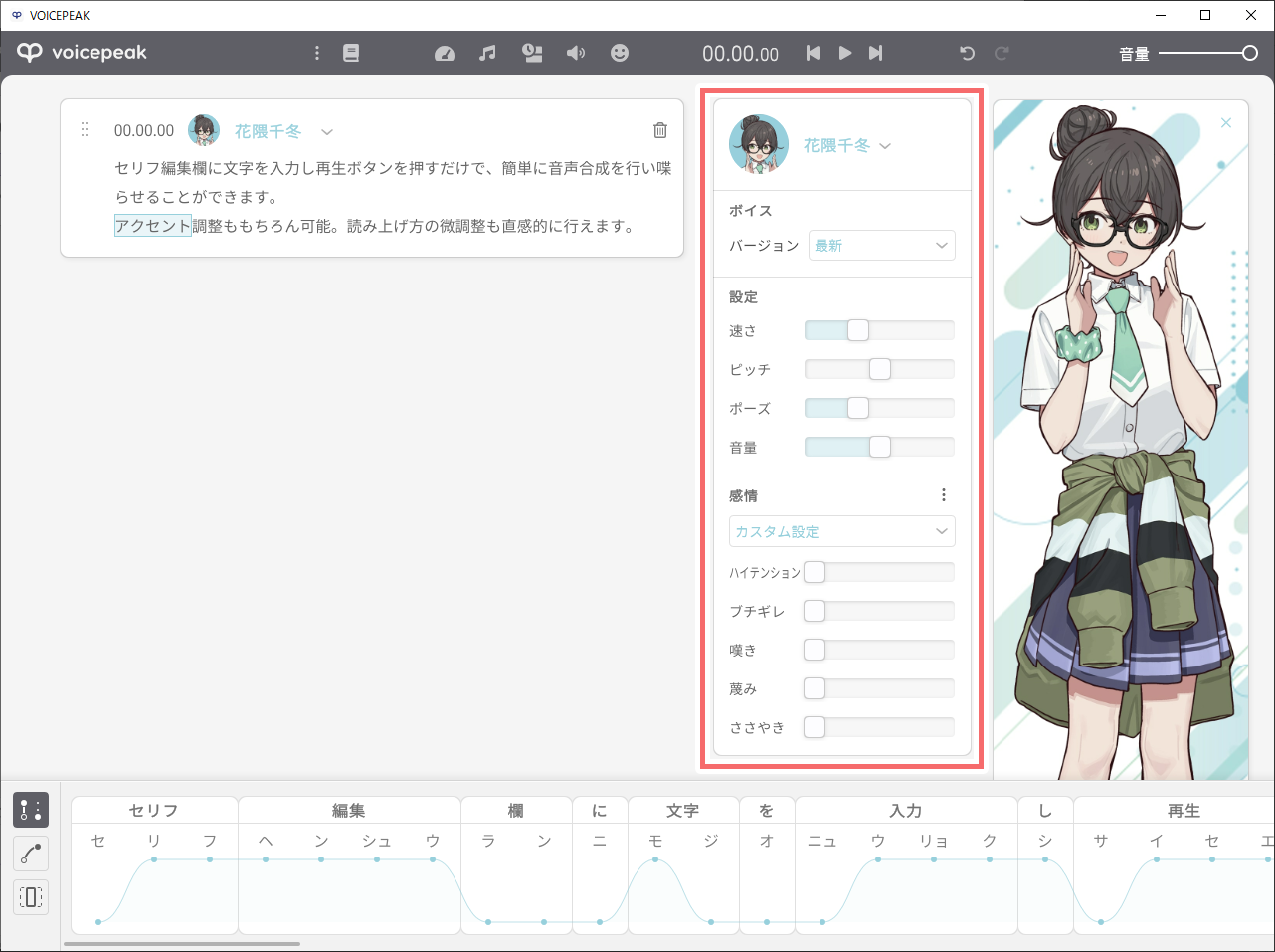Delete the line with trash icon
1275x952 pixels.
(x=660, y=130)
